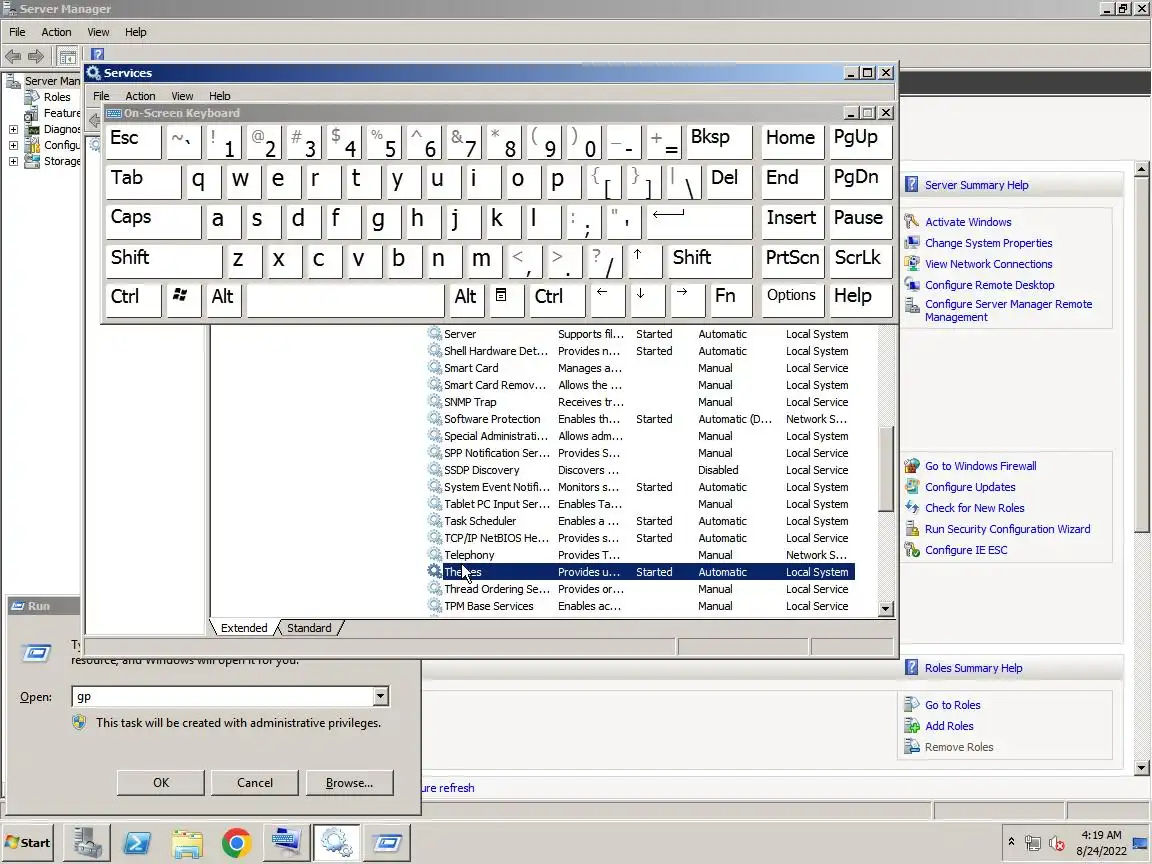Switch to the Extended tab
The height and width of the screenshot is (864, 1152).
point(243,628)
